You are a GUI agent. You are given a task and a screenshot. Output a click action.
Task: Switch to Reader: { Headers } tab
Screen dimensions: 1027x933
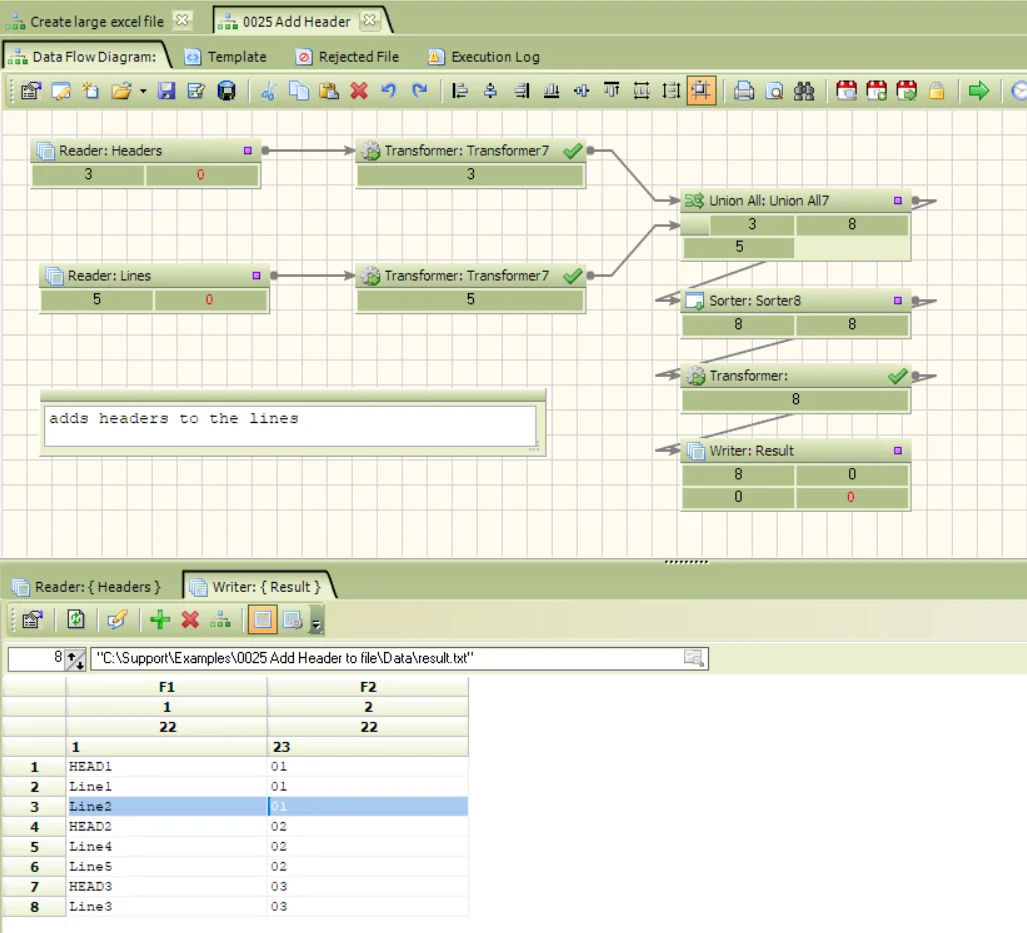tap(87, 586)
